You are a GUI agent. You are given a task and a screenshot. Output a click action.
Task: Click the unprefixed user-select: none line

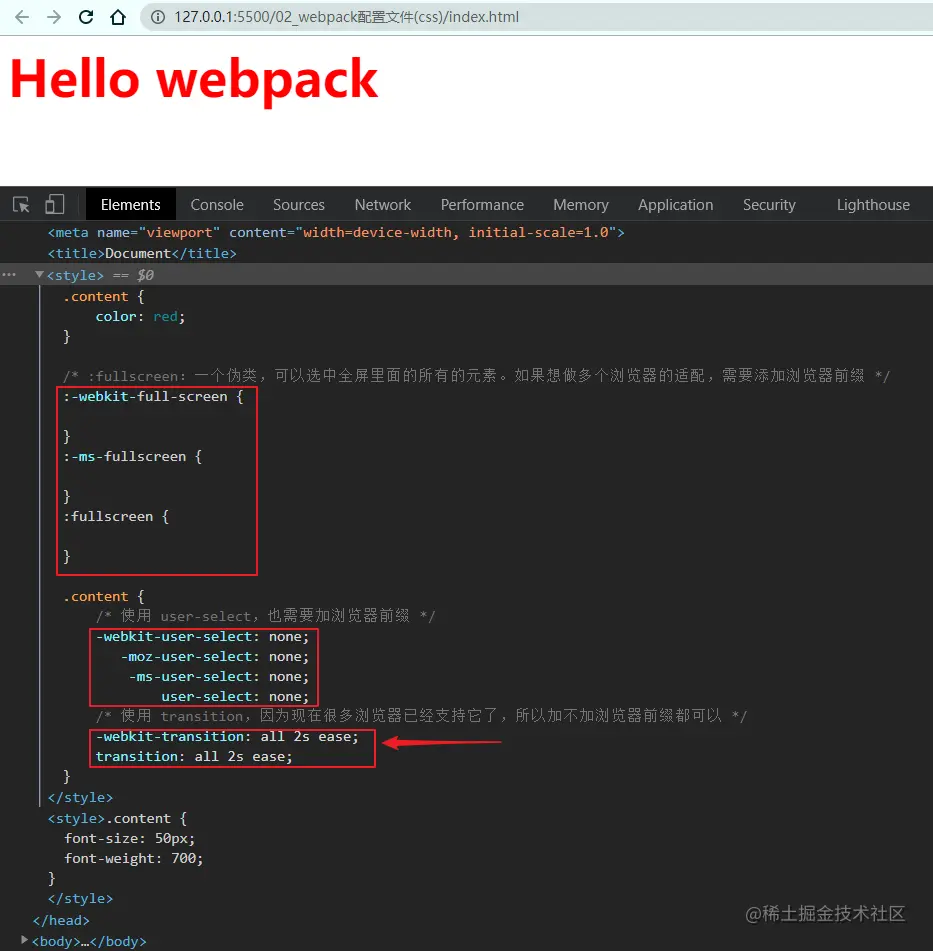[235, 697]
